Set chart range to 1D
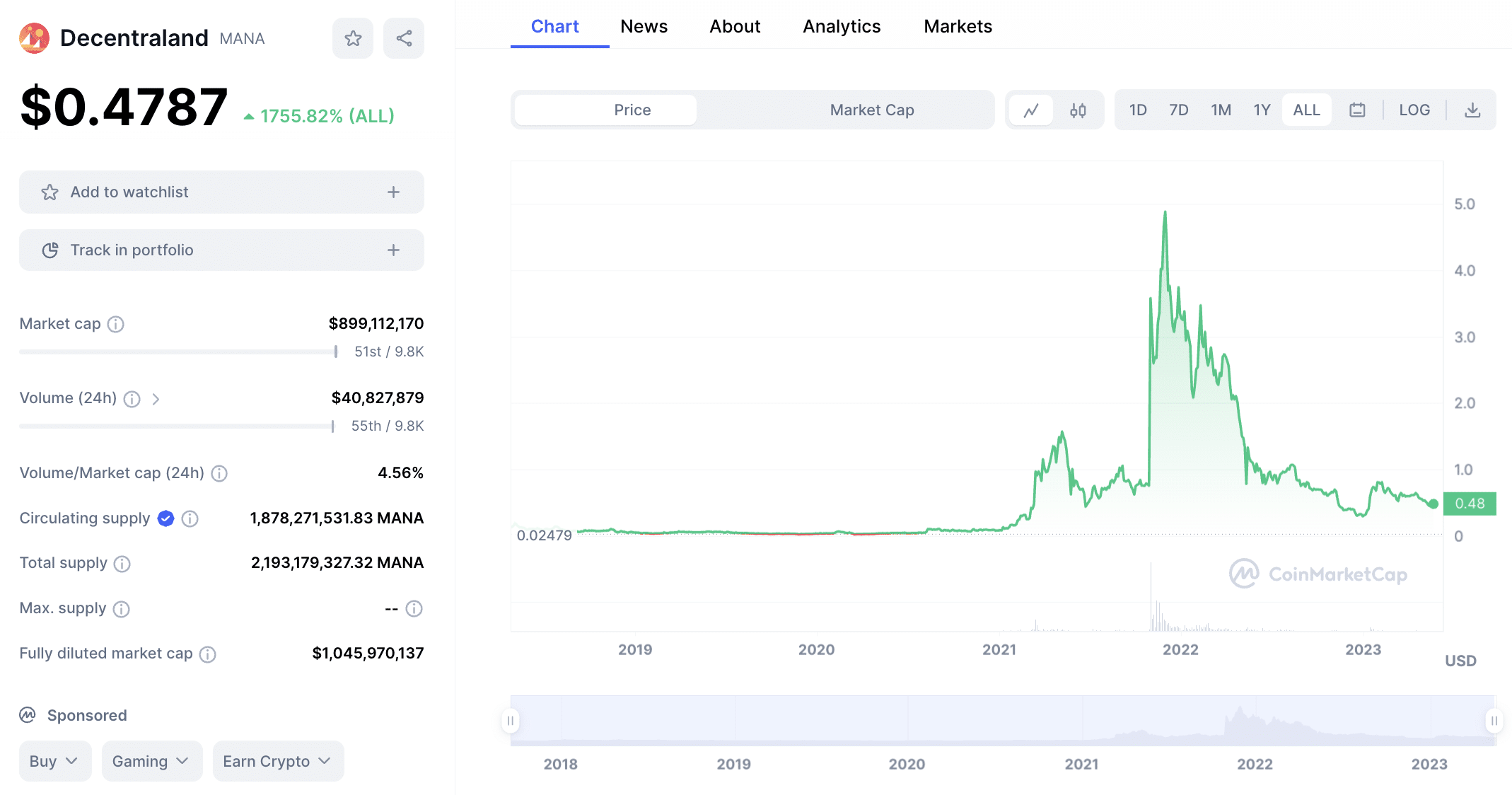 1138,110
